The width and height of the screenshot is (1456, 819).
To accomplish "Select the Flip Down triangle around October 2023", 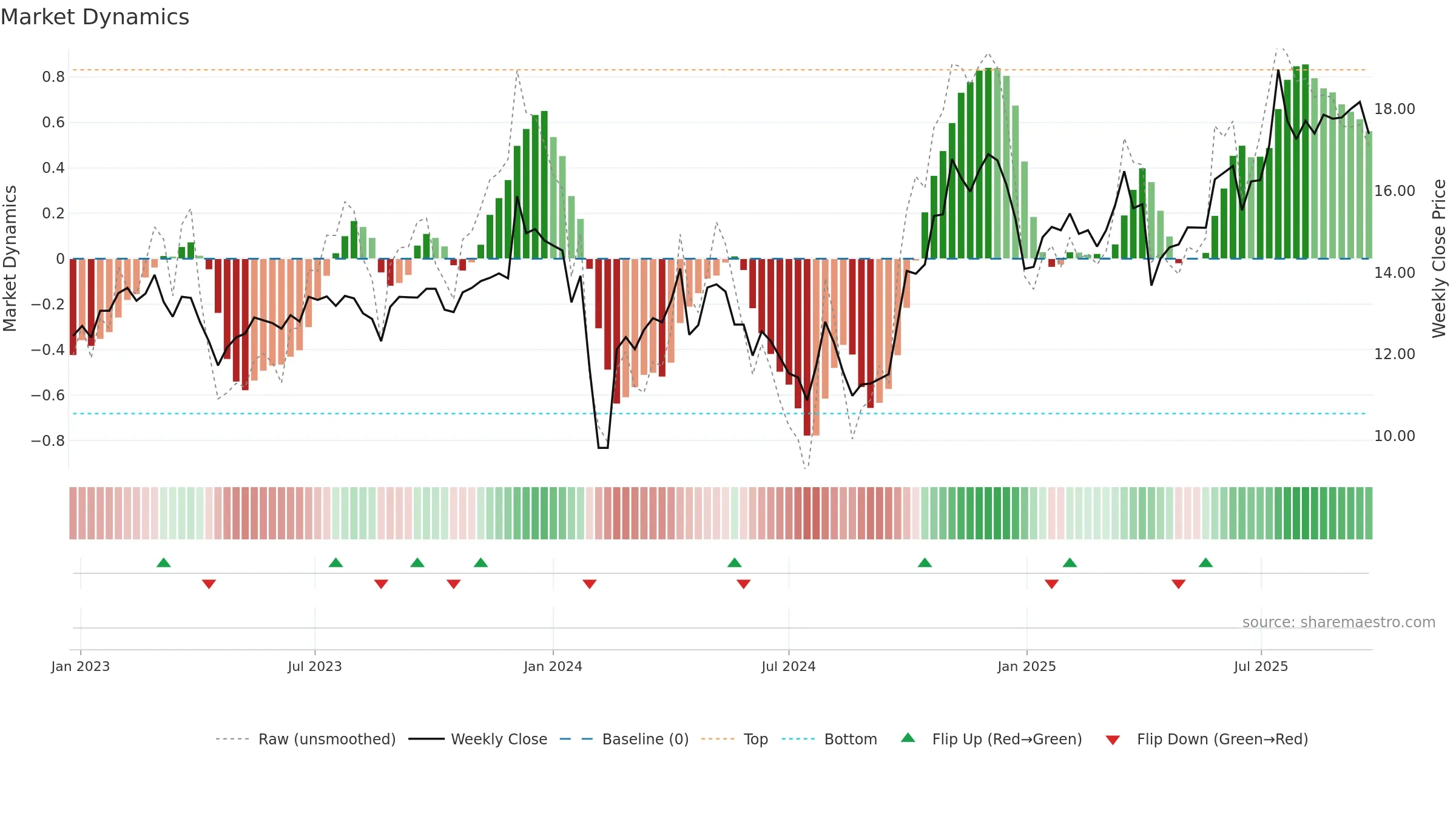I will [x=454, y=584].
